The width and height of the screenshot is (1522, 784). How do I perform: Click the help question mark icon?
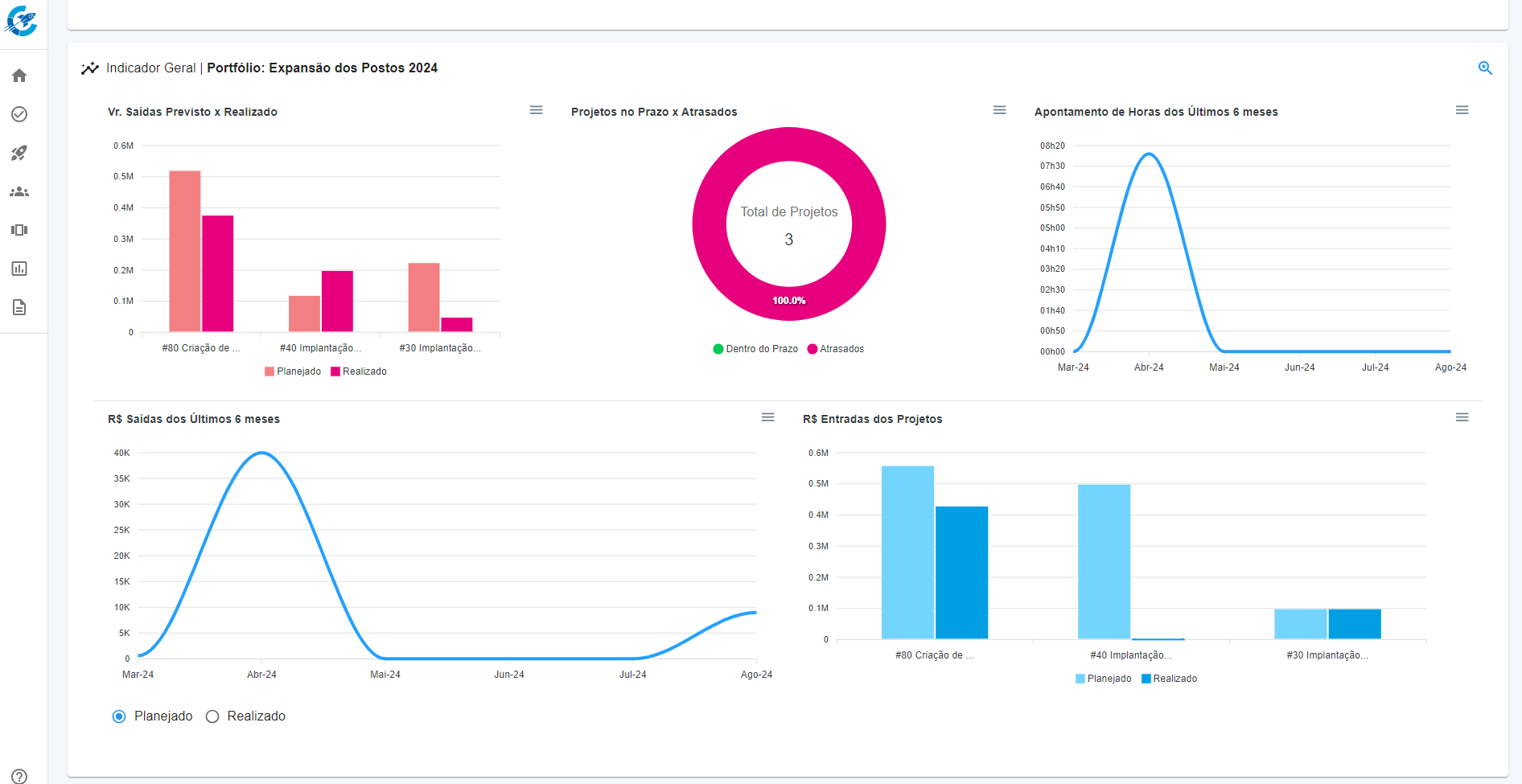pyautogui.click(x=19, y=776)
